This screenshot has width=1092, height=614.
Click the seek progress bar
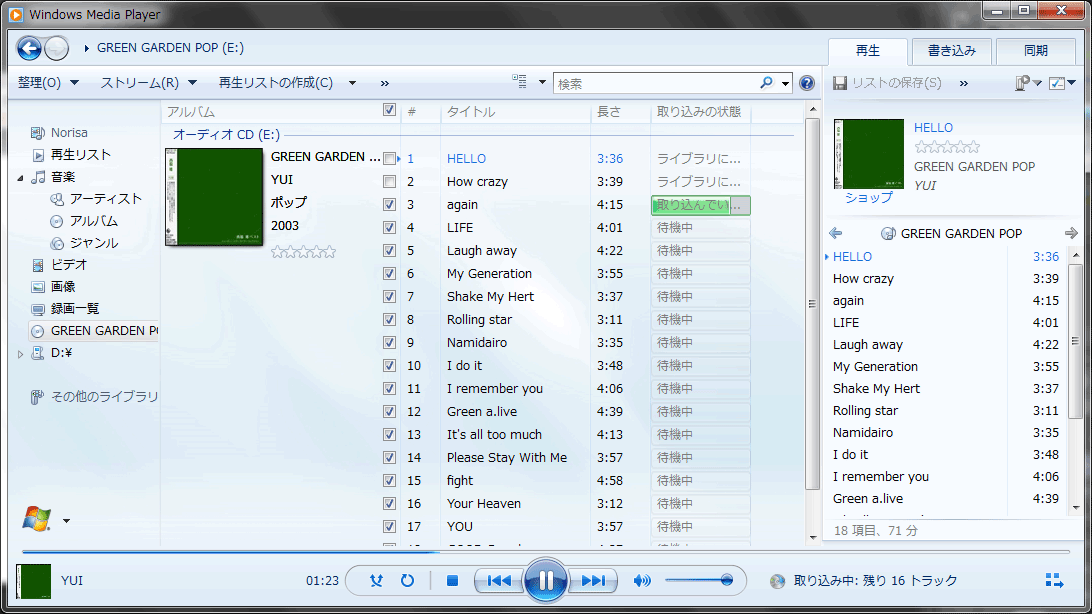(x=545, y=551)
